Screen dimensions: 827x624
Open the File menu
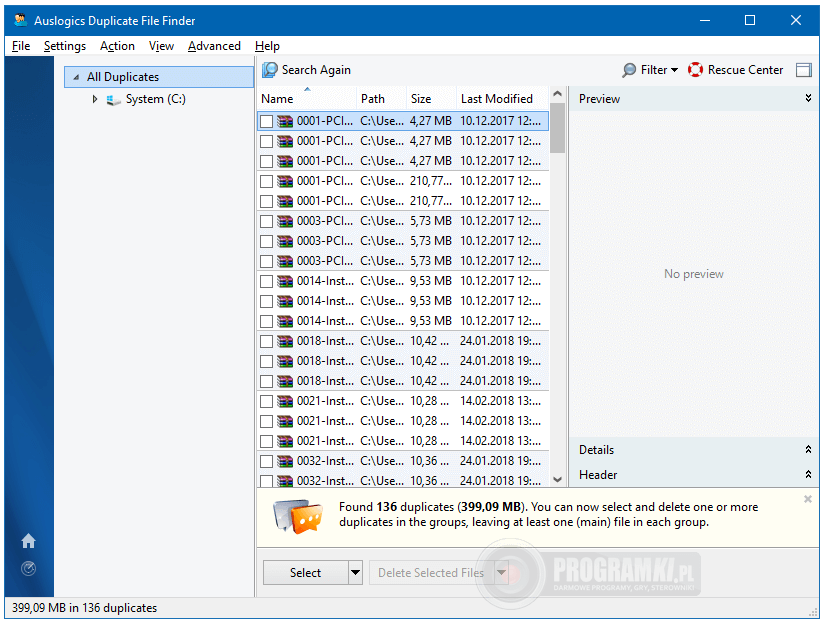pyautogui.click(x=21, y=46)
